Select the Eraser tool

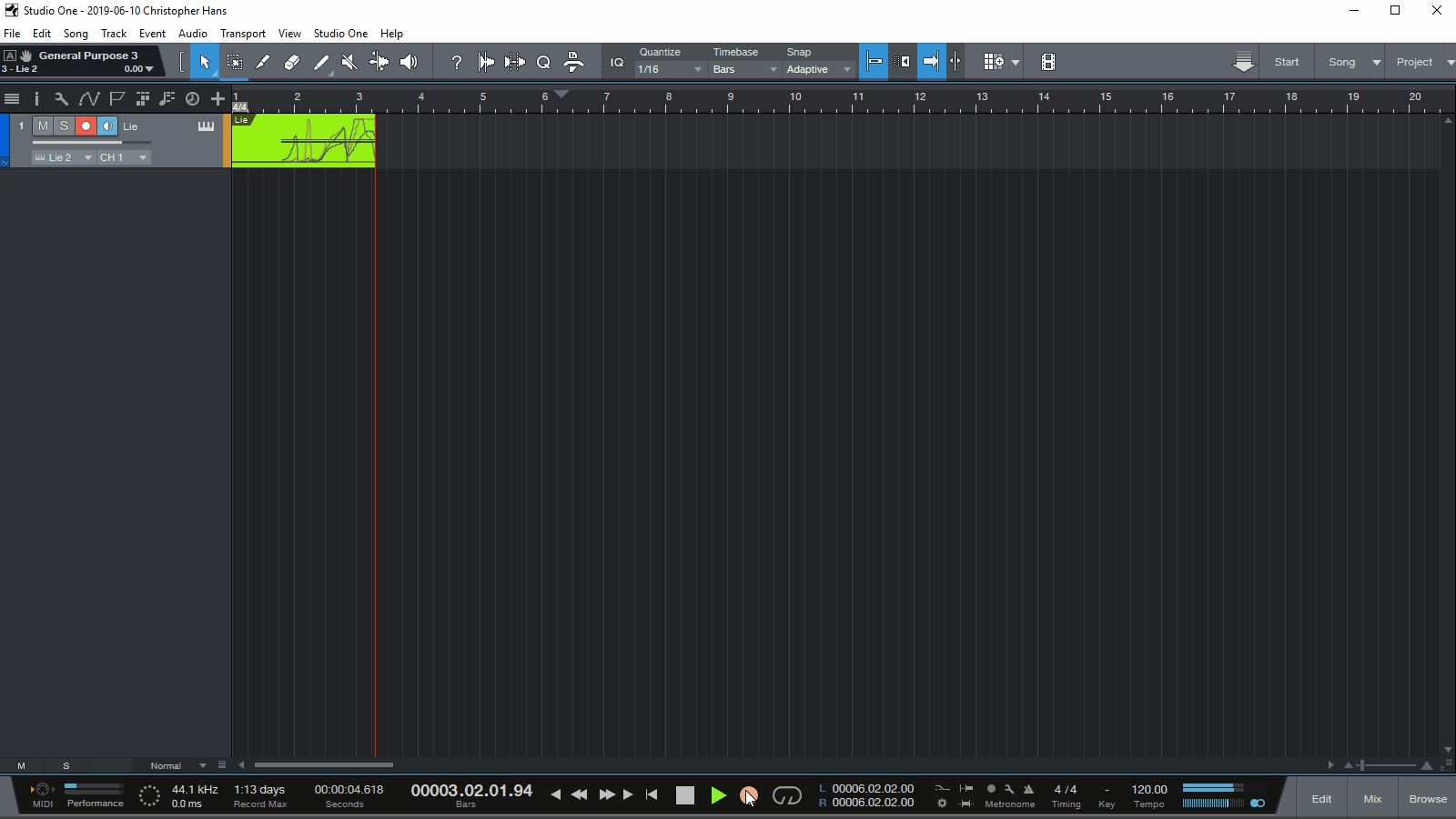[x=292, y=62]
